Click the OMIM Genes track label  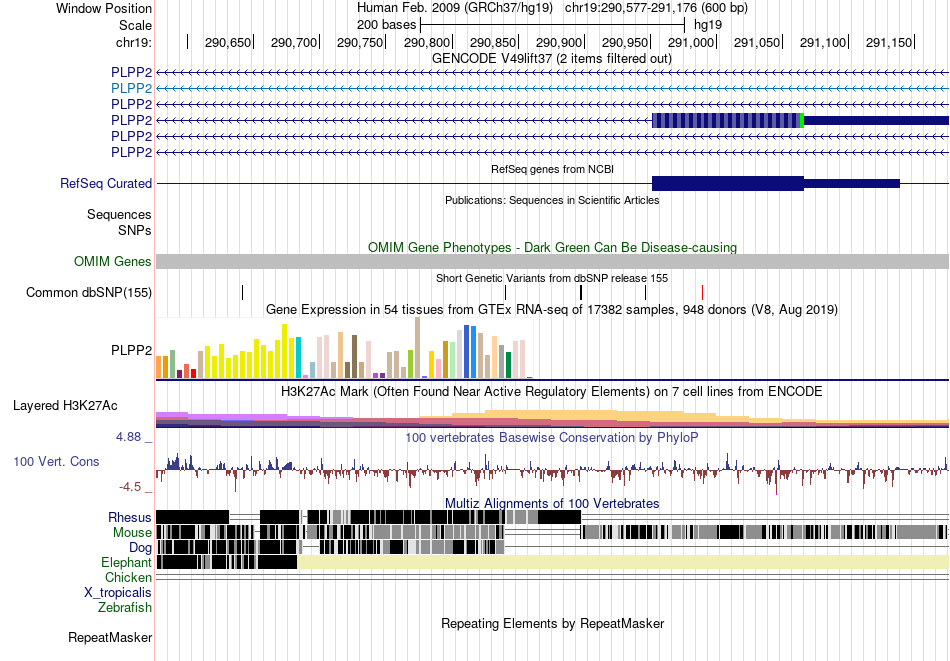click(113, 262)
